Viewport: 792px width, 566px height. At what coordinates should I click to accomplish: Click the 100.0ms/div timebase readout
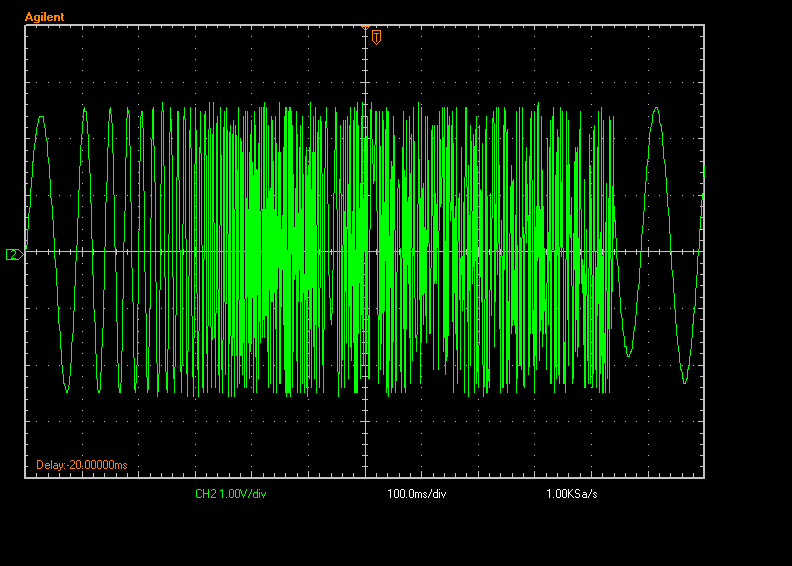coord(417,494)
